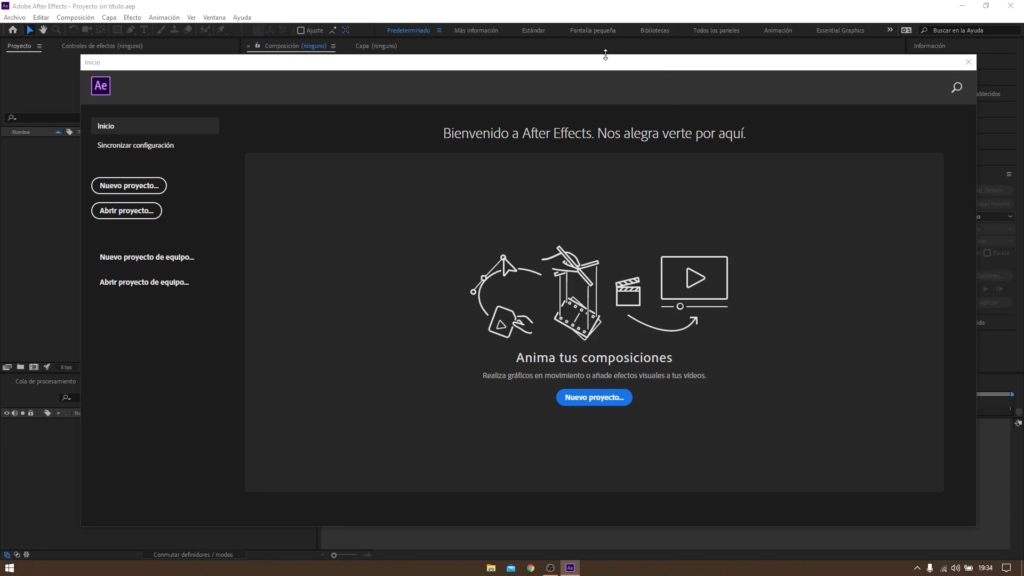Select the Zoom magnifier tool

point(57,30)
